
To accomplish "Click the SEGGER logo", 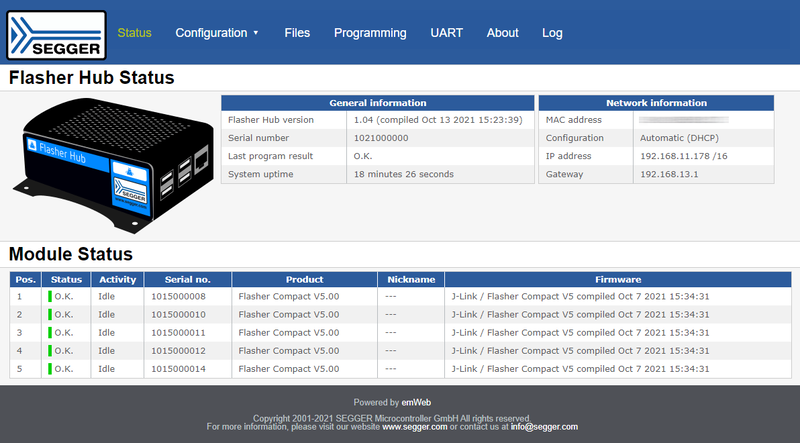I will (x=56, y=33).
